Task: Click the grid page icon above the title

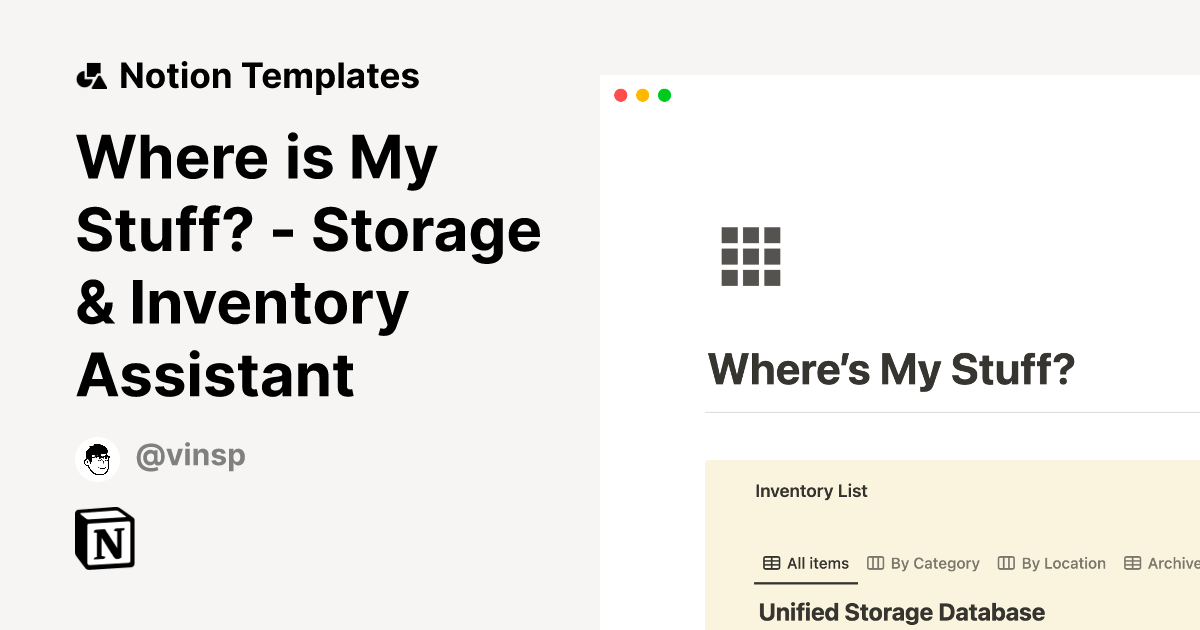Action: point(751,257)
